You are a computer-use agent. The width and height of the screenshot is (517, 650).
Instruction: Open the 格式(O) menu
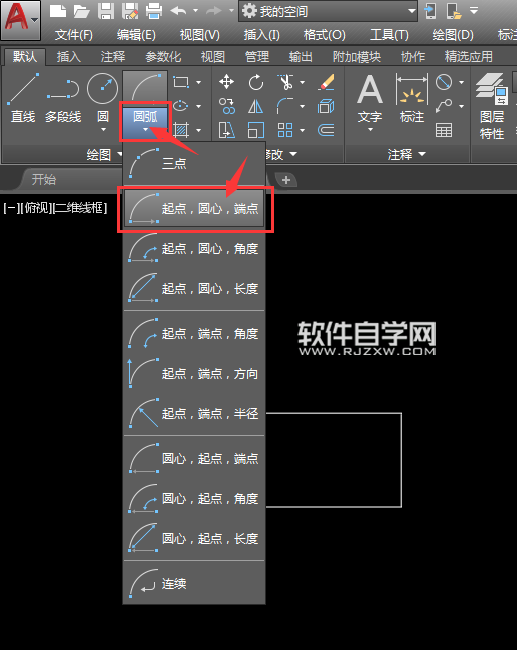325,35
